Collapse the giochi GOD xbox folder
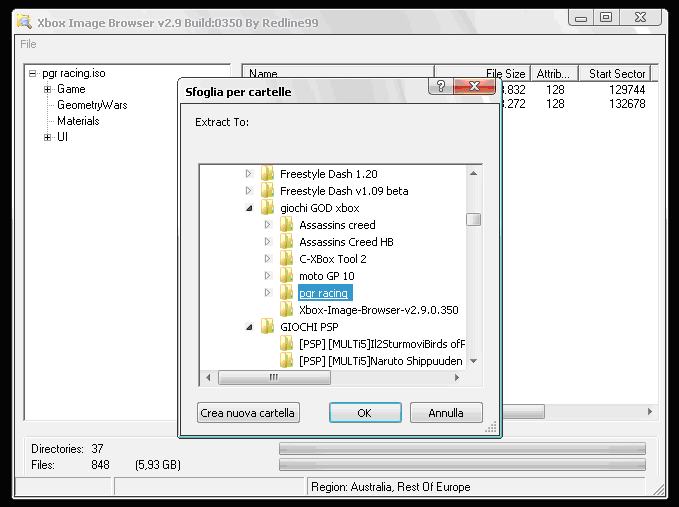This screenshot has height=507, width=679. point(249,208)
